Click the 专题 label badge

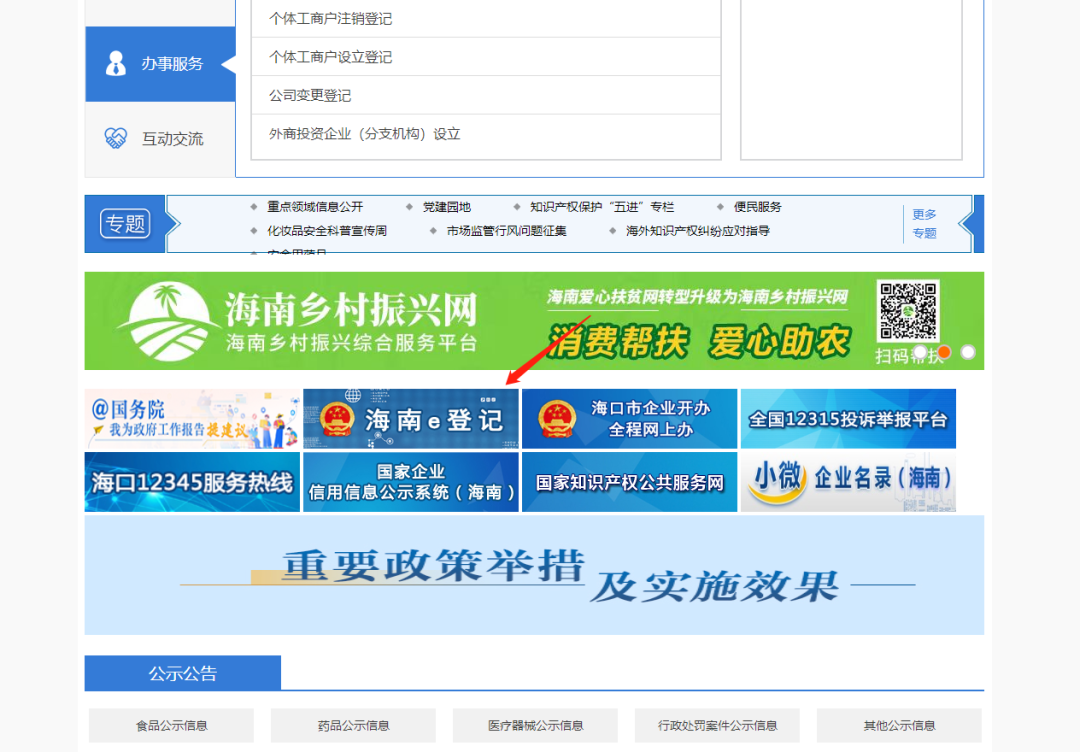(x=125, y=224)
